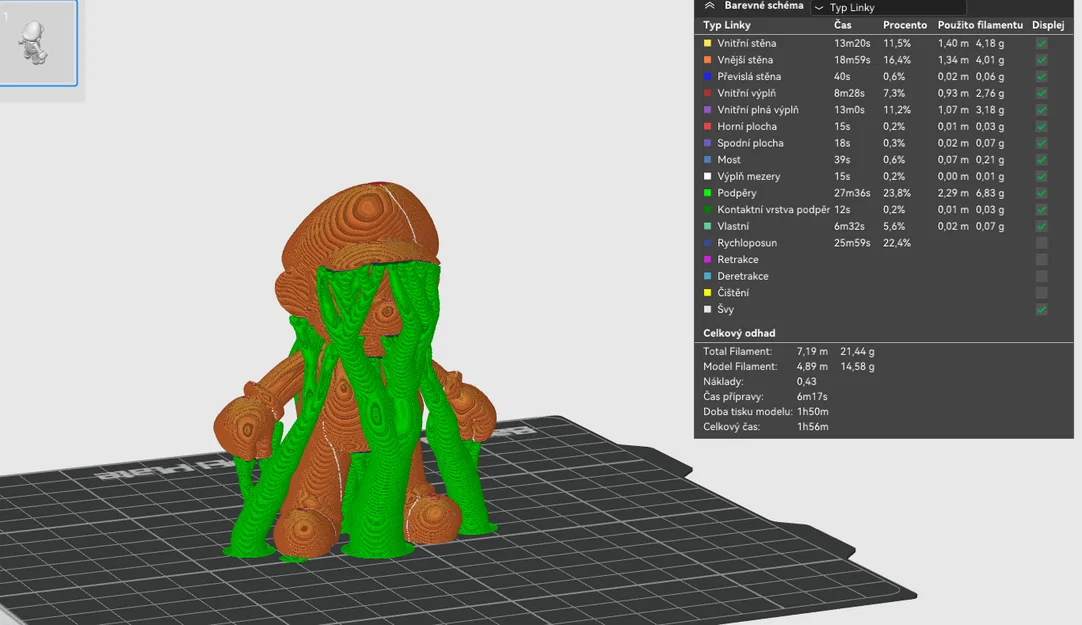Disable the Švy seams display checkbox
The width and height of the screenshot is (1082, 625).
[1041, 309]
